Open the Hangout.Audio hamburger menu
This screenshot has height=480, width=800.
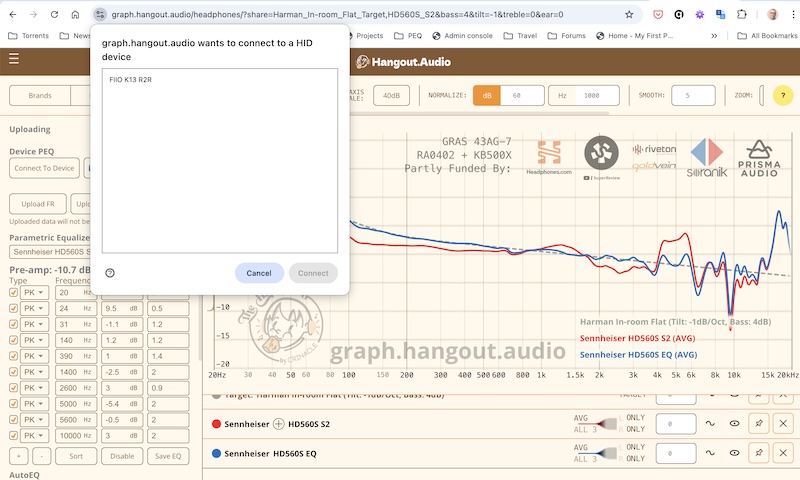click(x=14, y=59)
